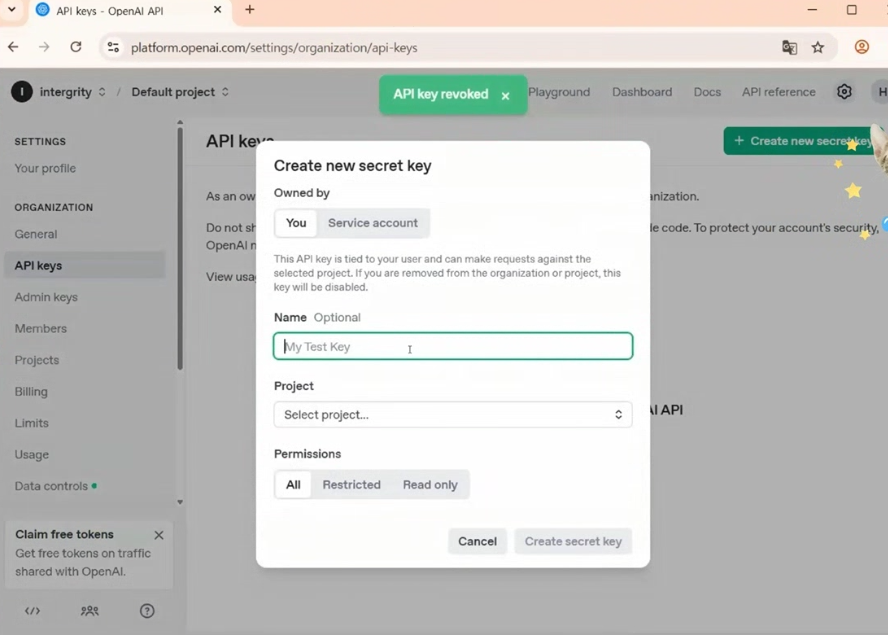This screenshot has height=635, width=888.
Task: Close the API keys browser tab
Action: pyautogui.click(x=217, y=10)
